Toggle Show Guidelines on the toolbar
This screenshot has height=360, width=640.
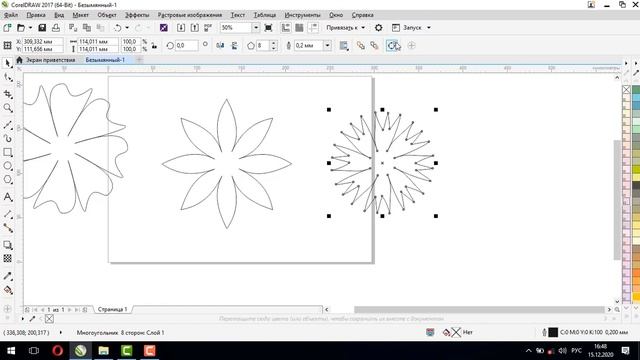pos(313,28)
